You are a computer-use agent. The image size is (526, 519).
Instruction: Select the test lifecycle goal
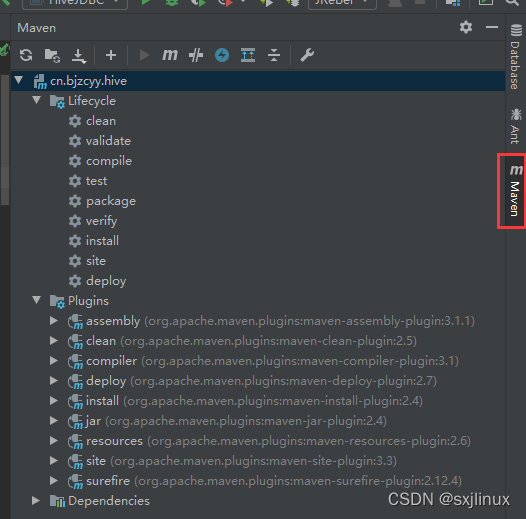[x=97, y=181]
